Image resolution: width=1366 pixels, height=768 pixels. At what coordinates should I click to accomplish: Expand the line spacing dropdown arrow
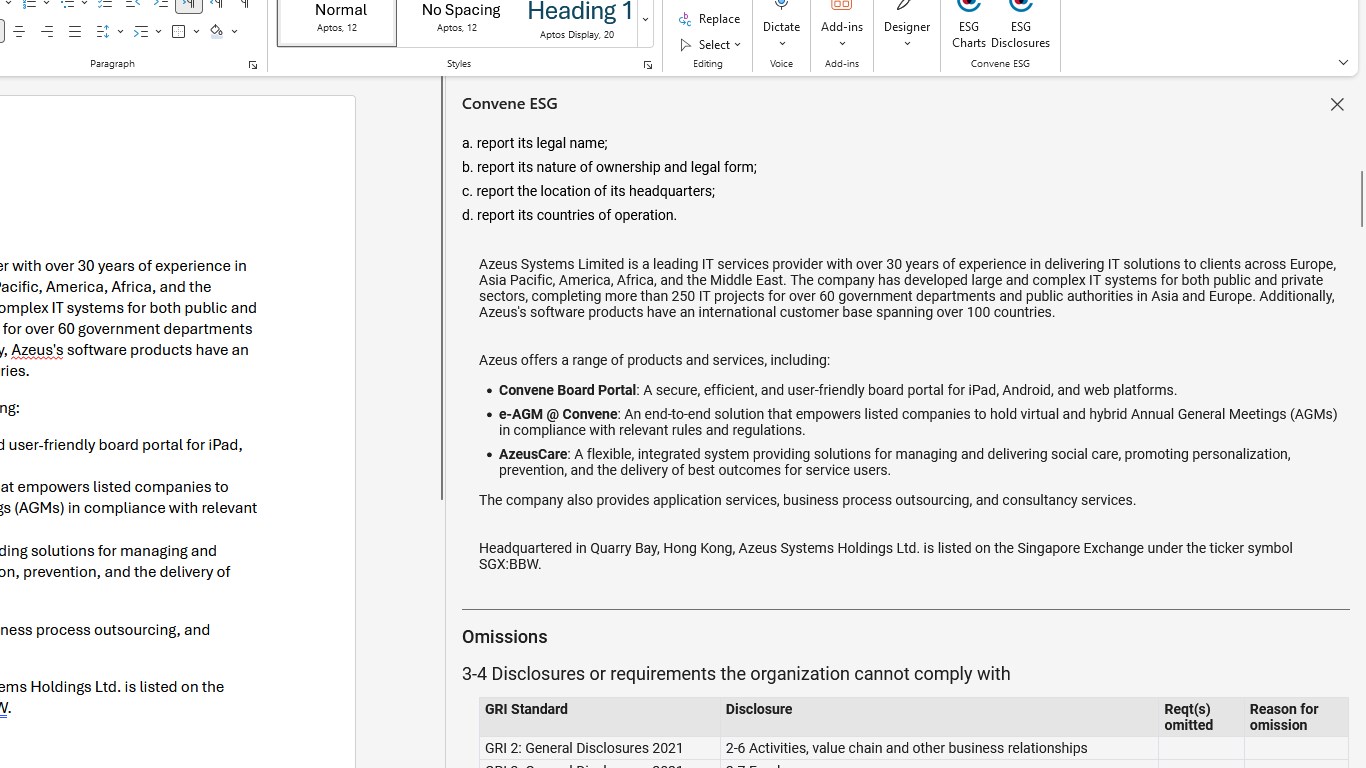(x=120, y=32)
